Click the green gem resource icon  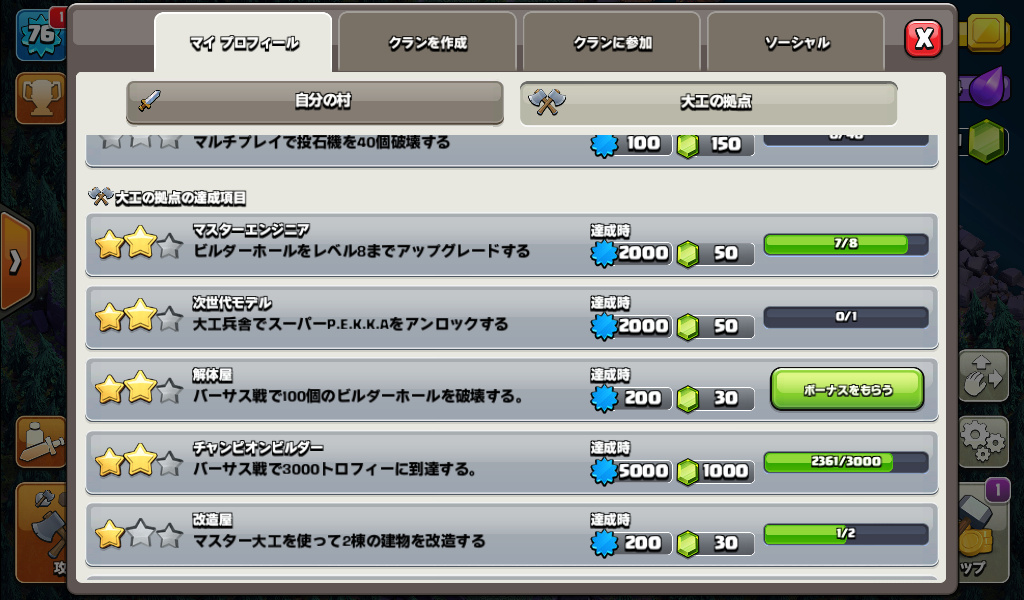pos(985,140)
